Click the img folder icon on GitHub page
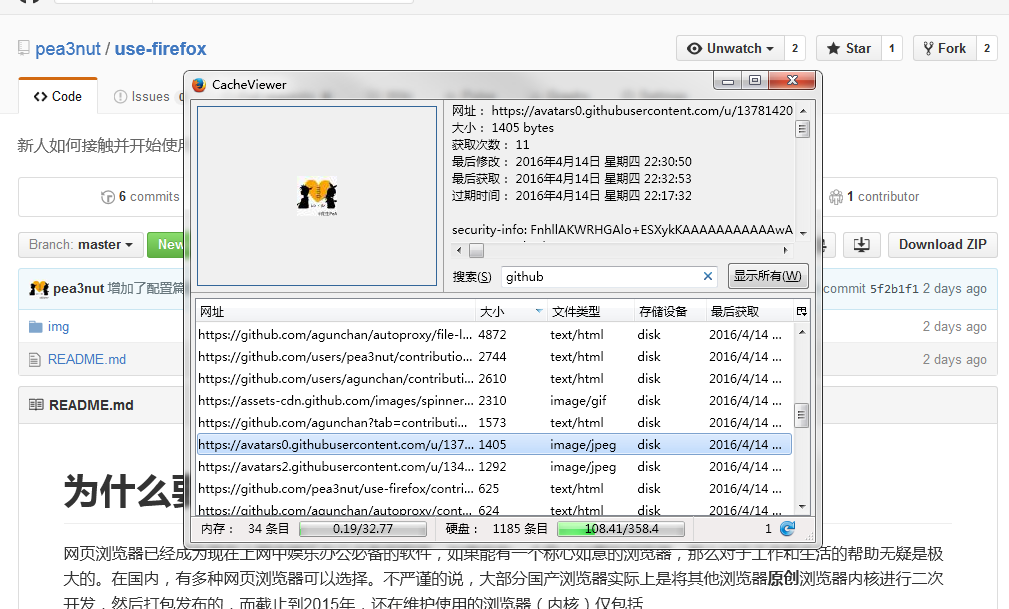The width and height of the screenshot is (1009, 609). (35, 327)
